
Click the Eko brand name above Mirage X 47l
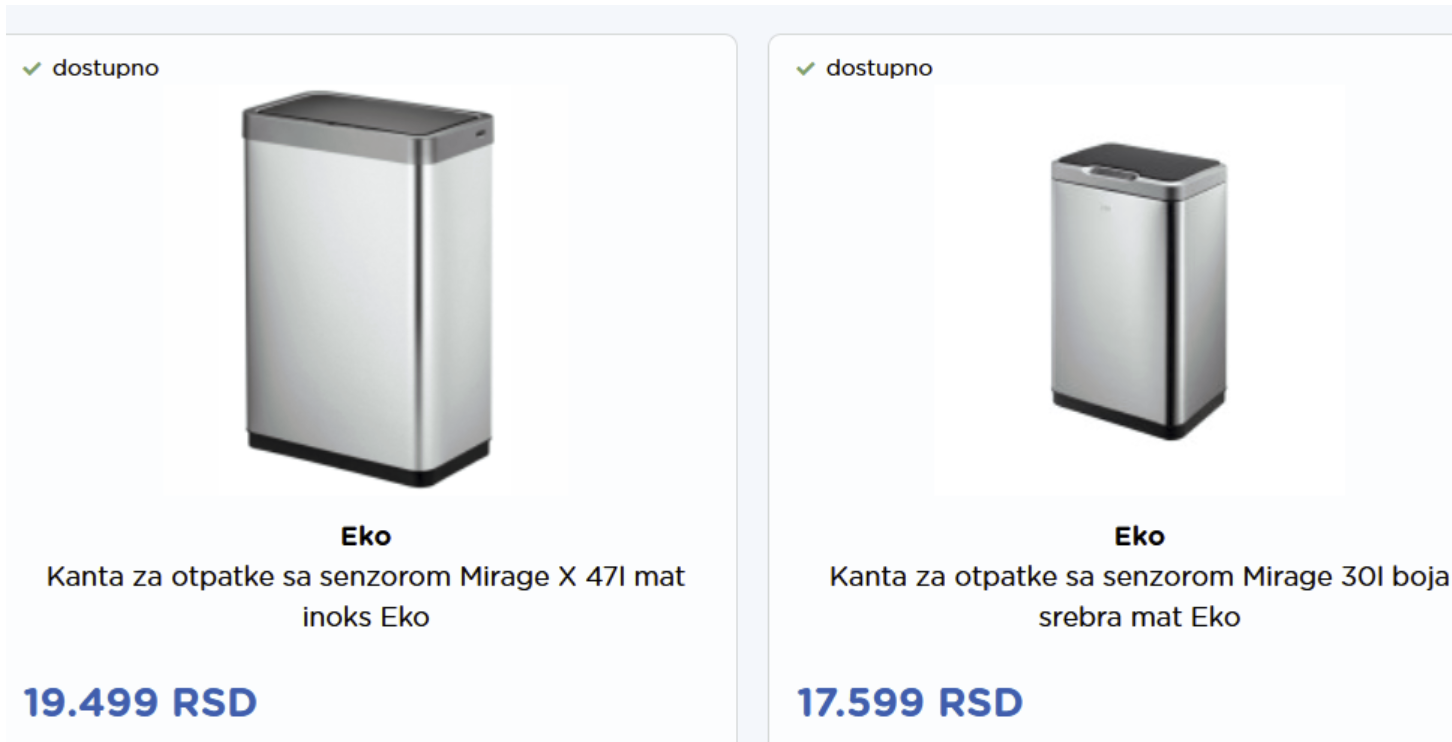tap(366, 536)
